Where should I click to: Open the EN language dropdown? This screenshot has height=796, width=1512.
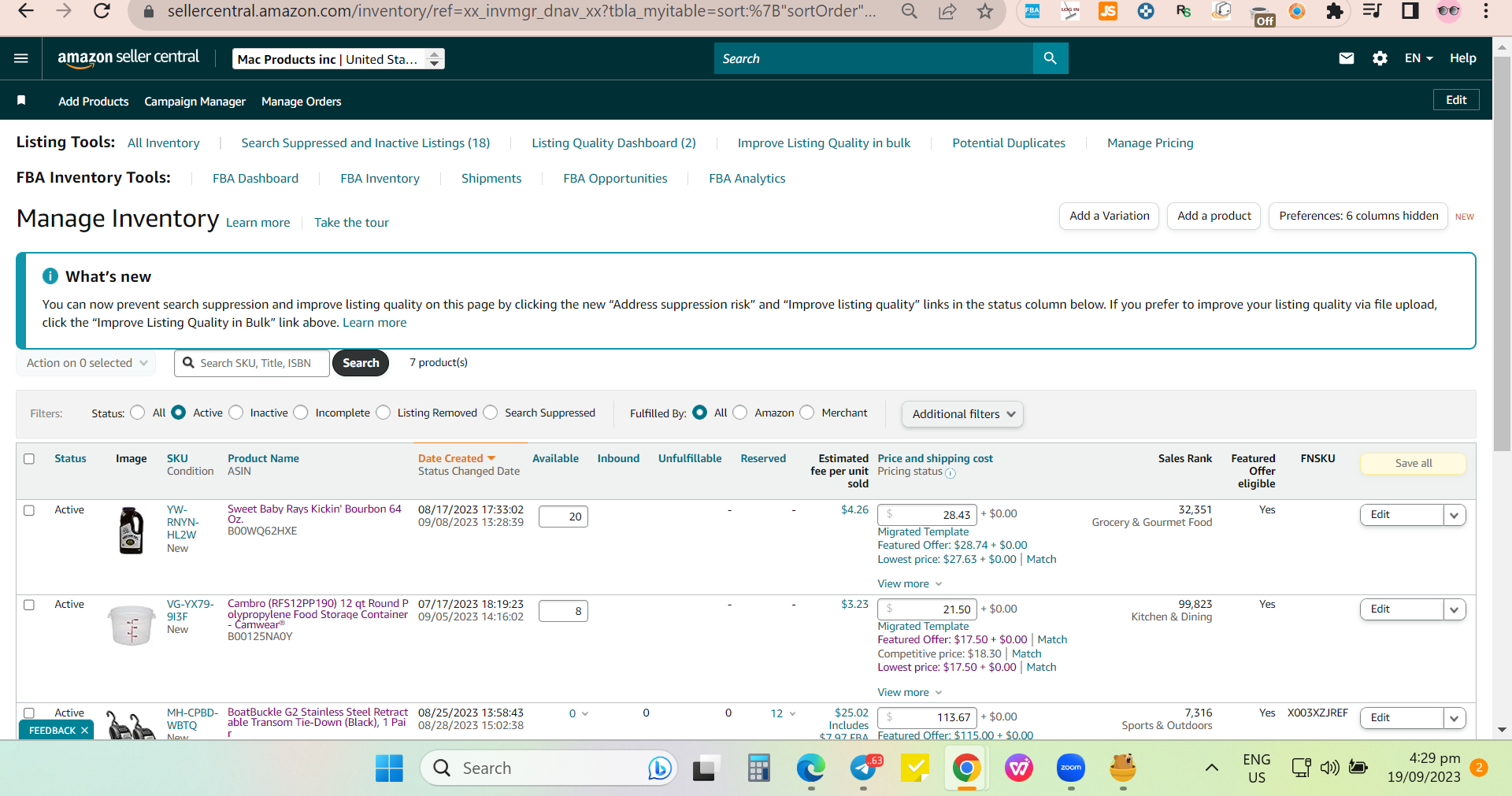1418,58
